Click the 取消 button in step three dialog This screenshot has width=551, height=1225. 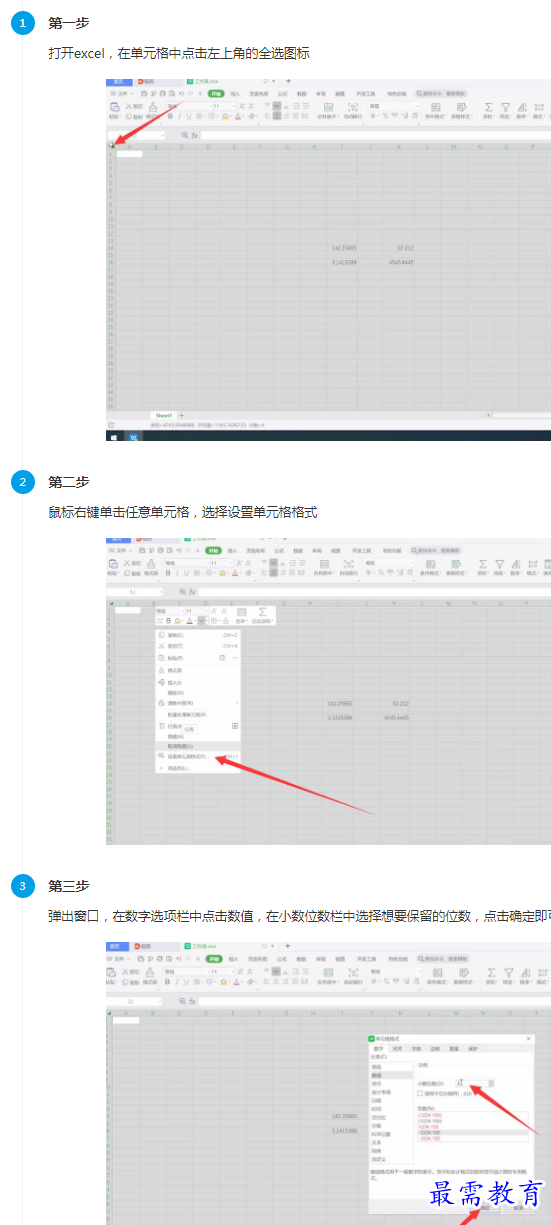[518, 1207]
